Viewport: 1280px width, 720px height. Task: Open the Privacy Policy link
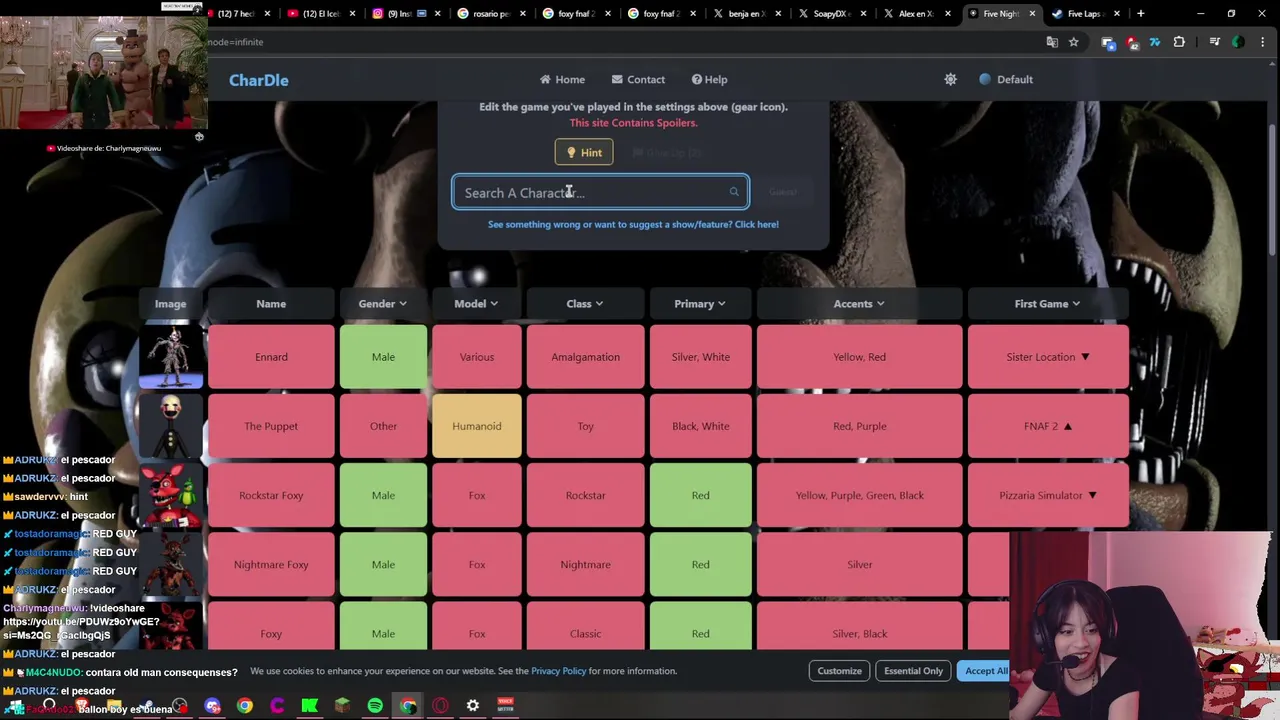558,671
